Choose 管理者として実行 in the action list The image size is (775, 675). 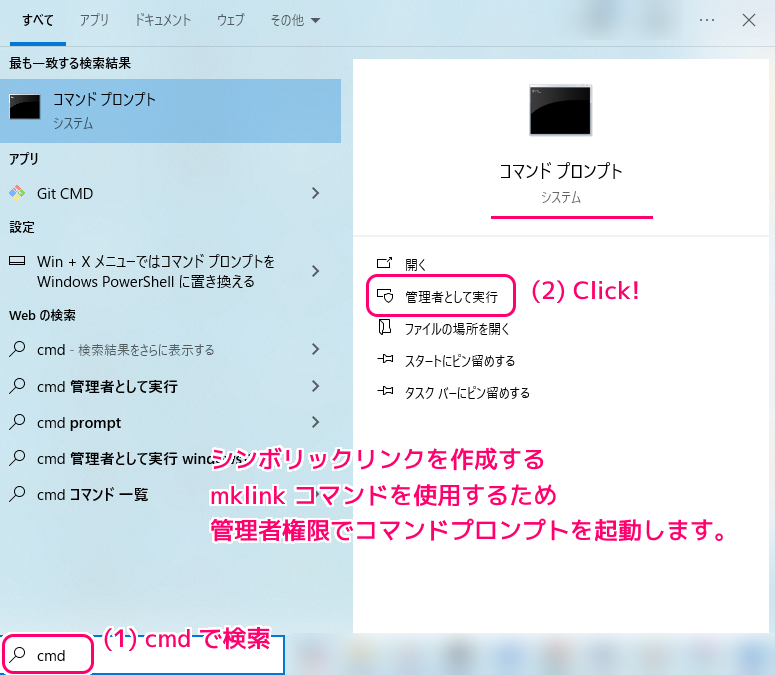[451, 296]
